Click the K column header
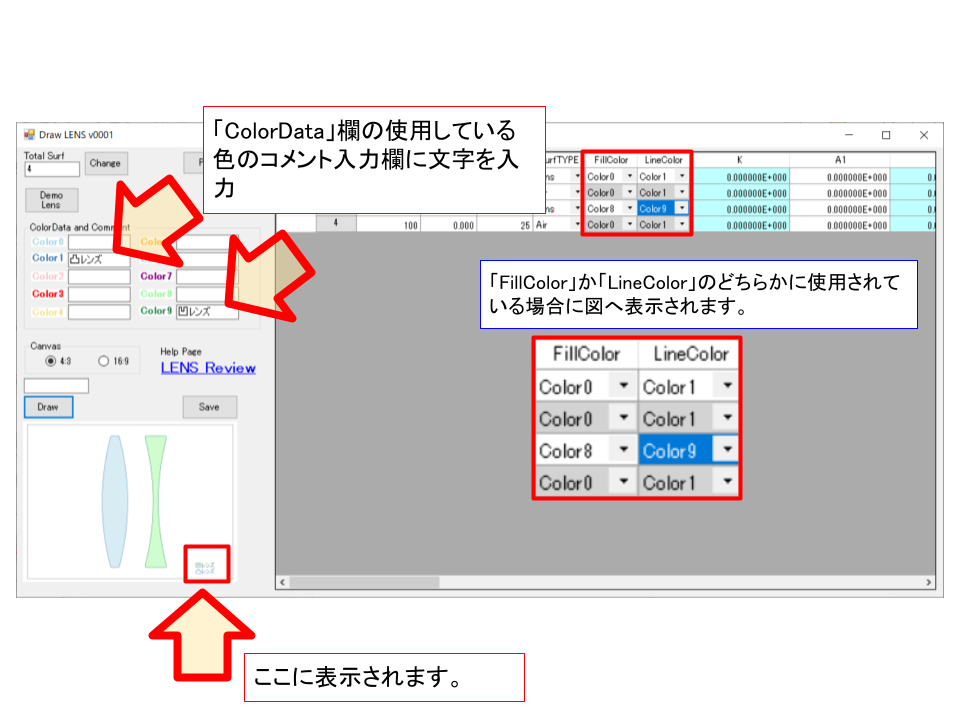The height and width of the screenshot is (720, 960). [740, 160]
